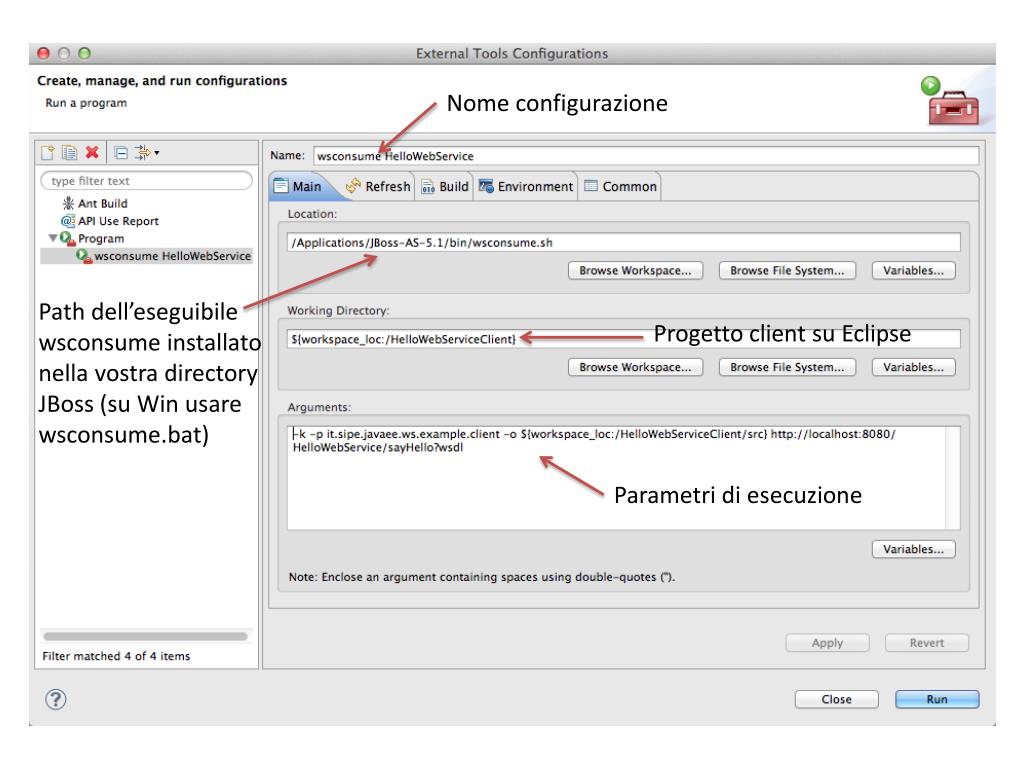The image size is (1024, 768).
Task: Click the Duplicate launch configuration icon
Action: 69,153
